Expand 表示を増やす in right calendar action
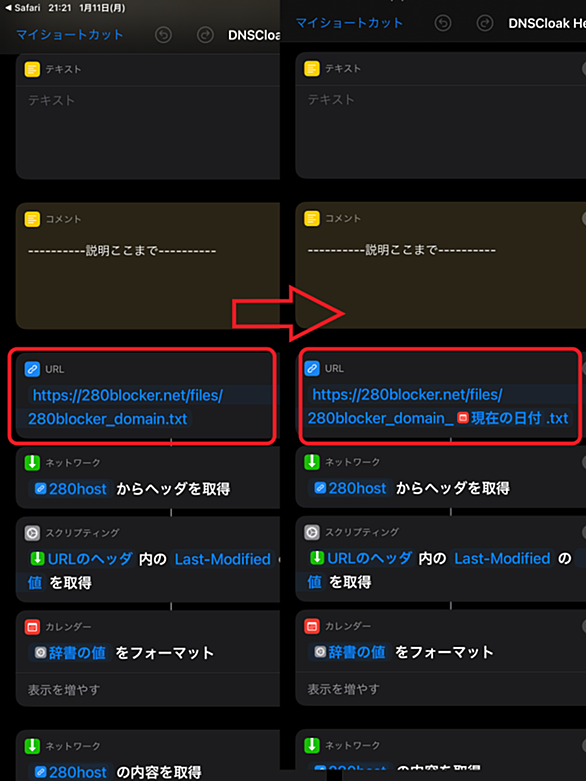This screenshot has width=586, height=781. pos(344,689)
